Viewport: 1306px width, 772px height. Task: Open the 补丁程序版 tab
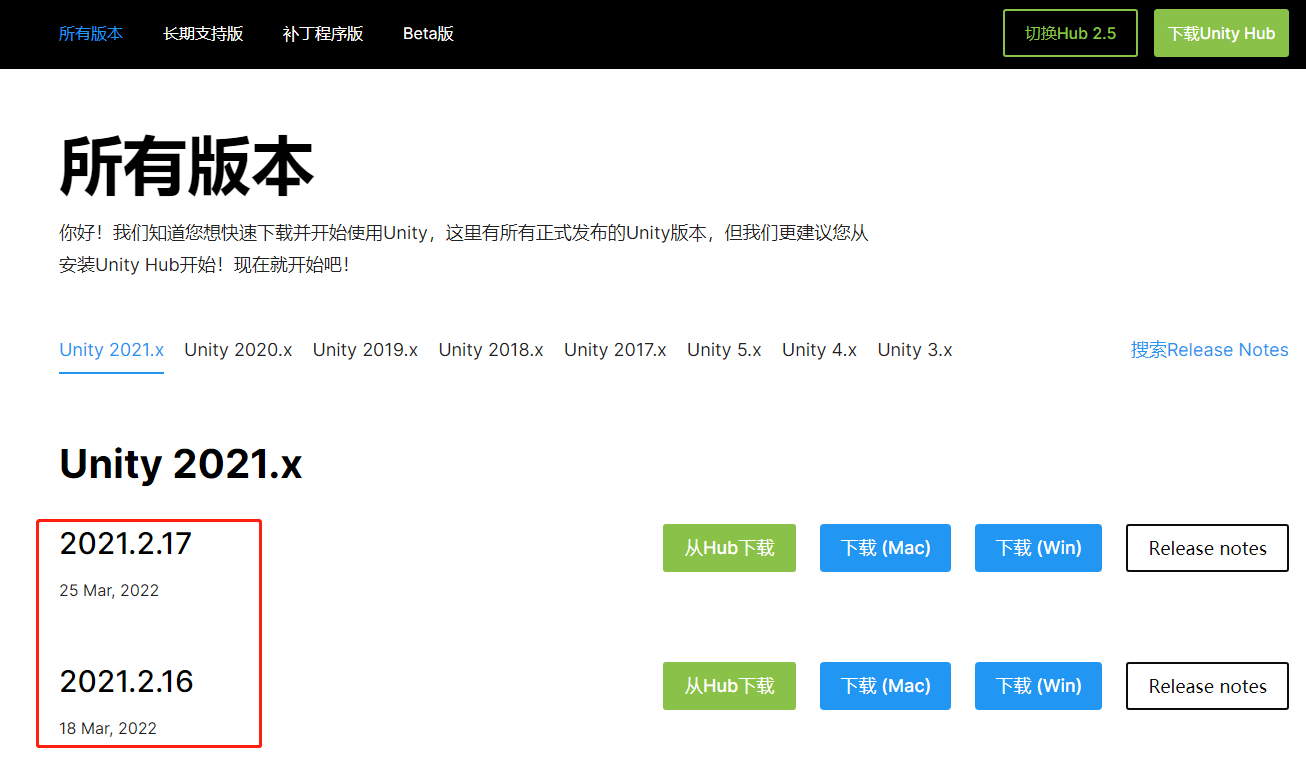323,33
